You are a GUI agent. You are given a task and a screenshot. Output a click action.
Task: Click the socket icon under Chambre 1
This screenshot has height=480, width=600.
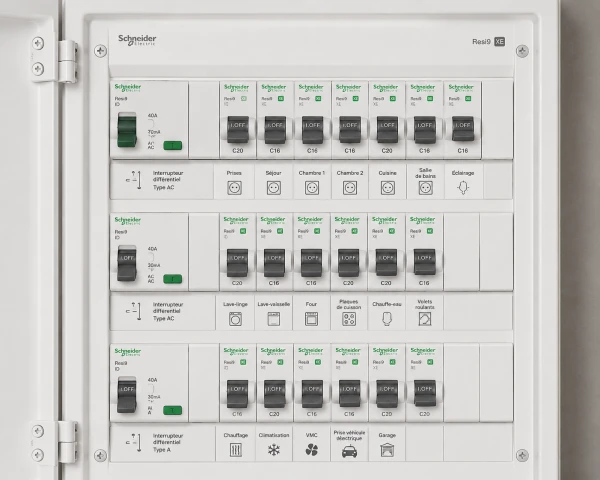click(x=312, y=188)
